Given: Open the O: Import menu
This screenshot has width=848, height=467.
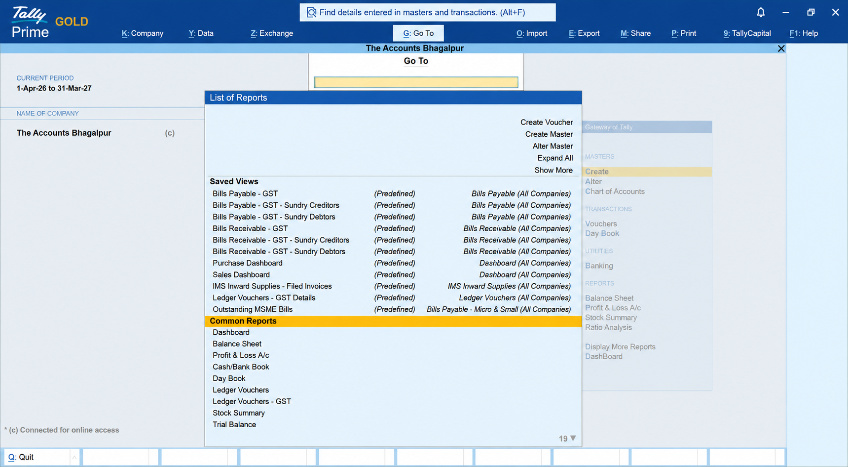Looking at the screenshot, I should (x=532, y=34).
